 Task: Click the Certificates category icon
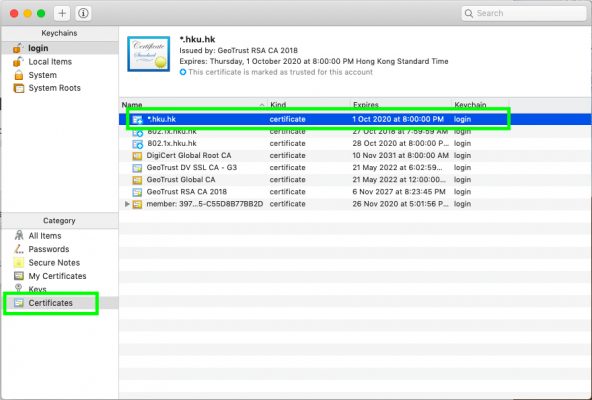pos(18,303)
